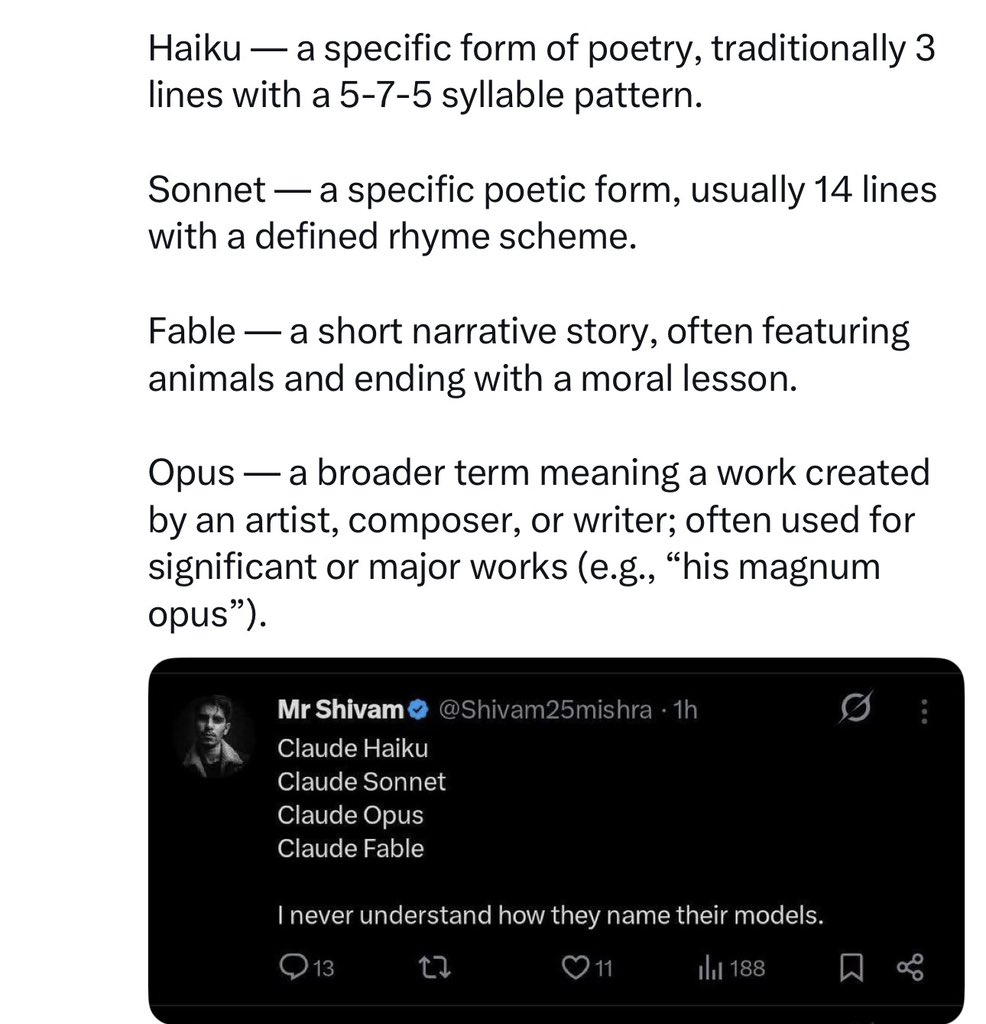Open the 1h timestamp link
986x1024 pixels.
pyautogui.click(x=685, y=709)
